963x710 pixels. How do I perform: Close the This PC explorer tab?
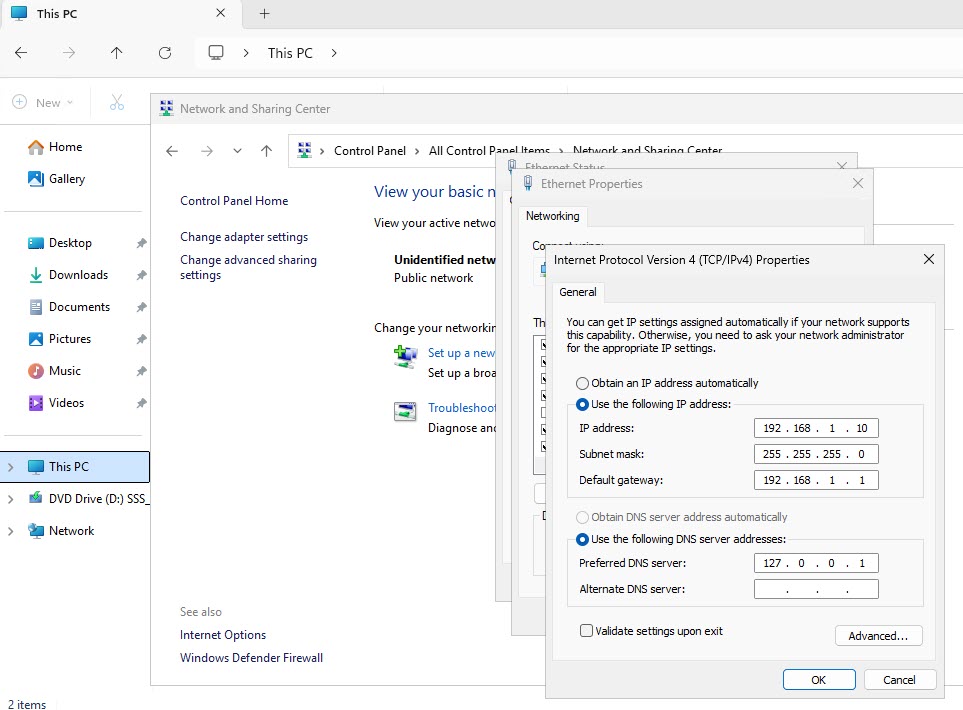[220, 13]
